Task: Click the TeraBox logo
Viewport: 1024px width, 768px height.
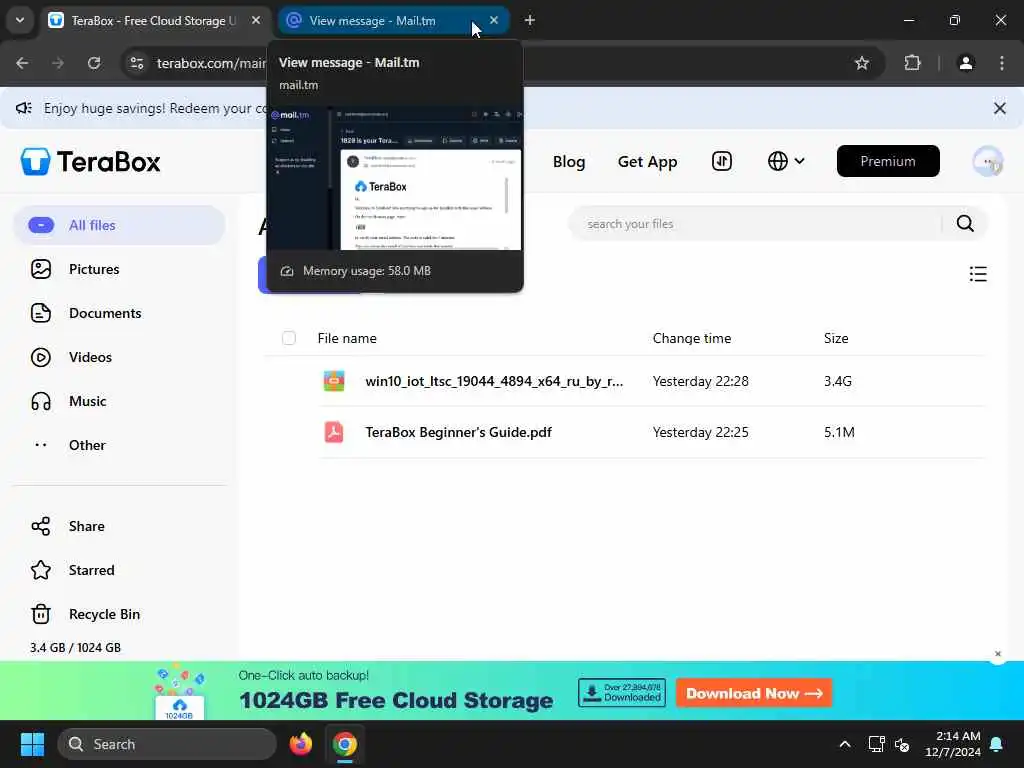Action: 90,161
